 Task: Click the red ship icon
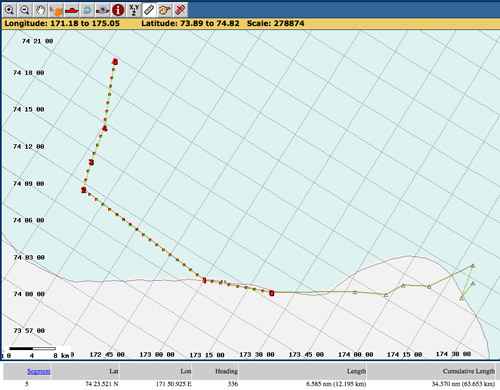click(71, 10)
